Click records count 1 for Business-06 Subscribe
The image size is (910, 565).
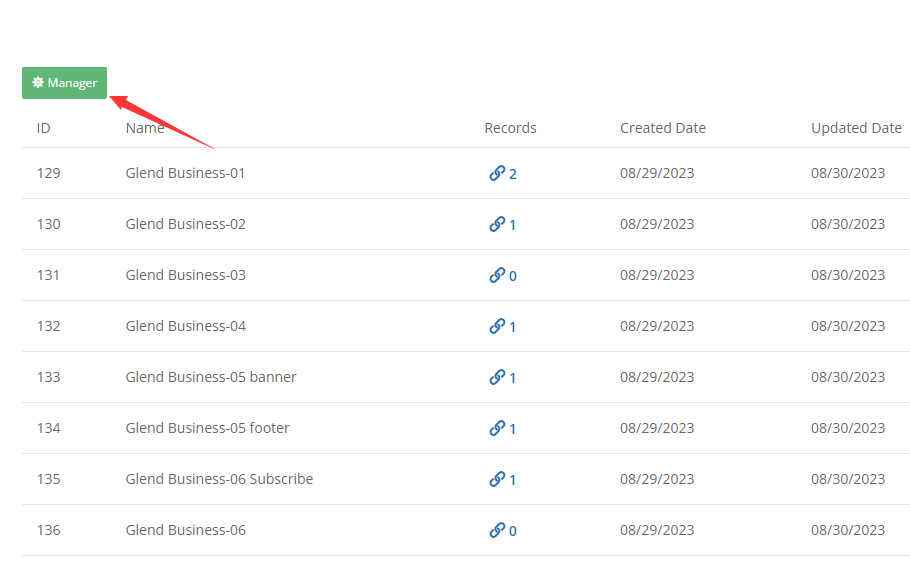point(512,480)
